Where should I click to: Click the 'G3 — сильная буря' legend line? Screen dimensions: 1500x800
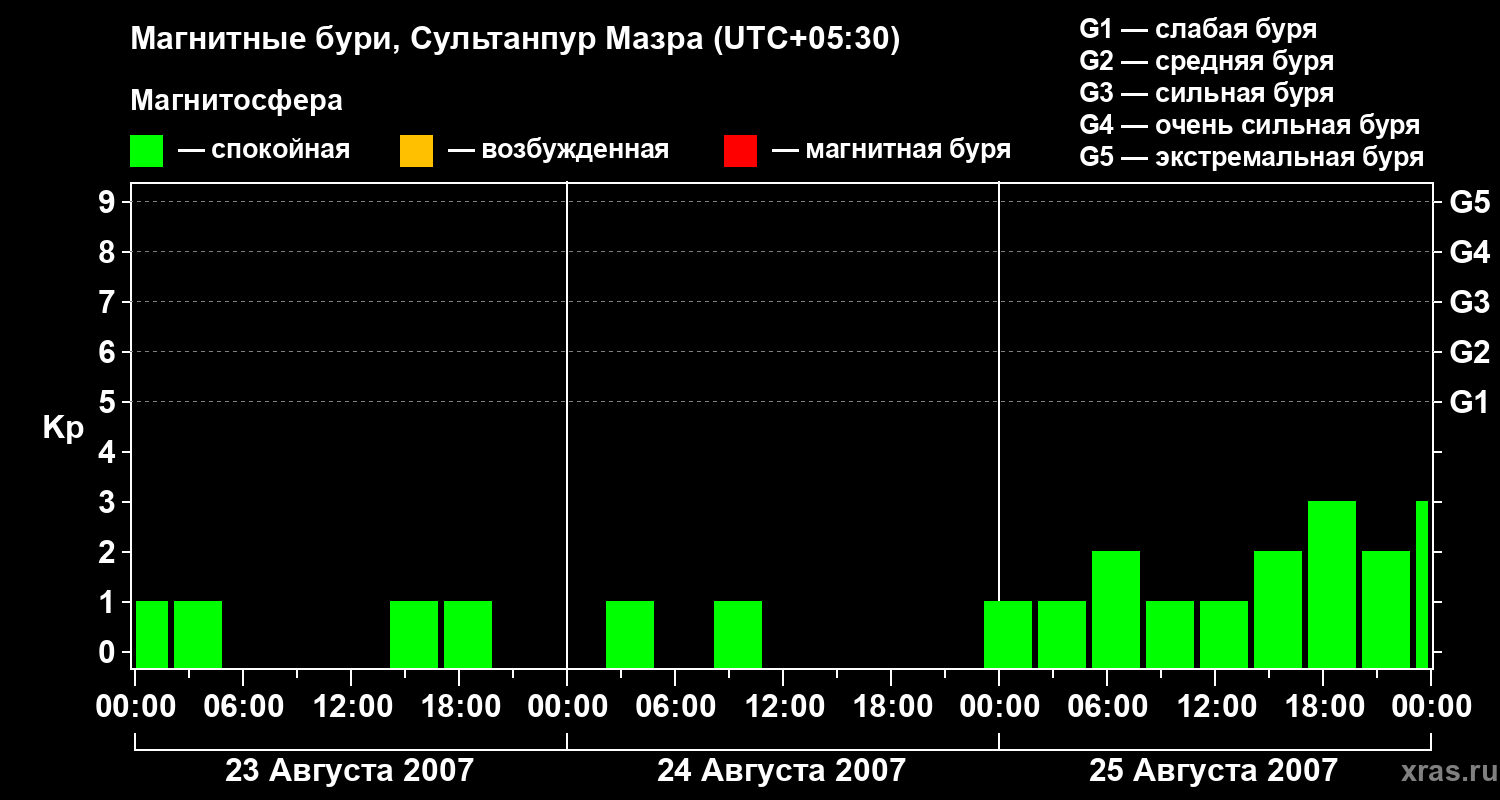[1206, 93]
